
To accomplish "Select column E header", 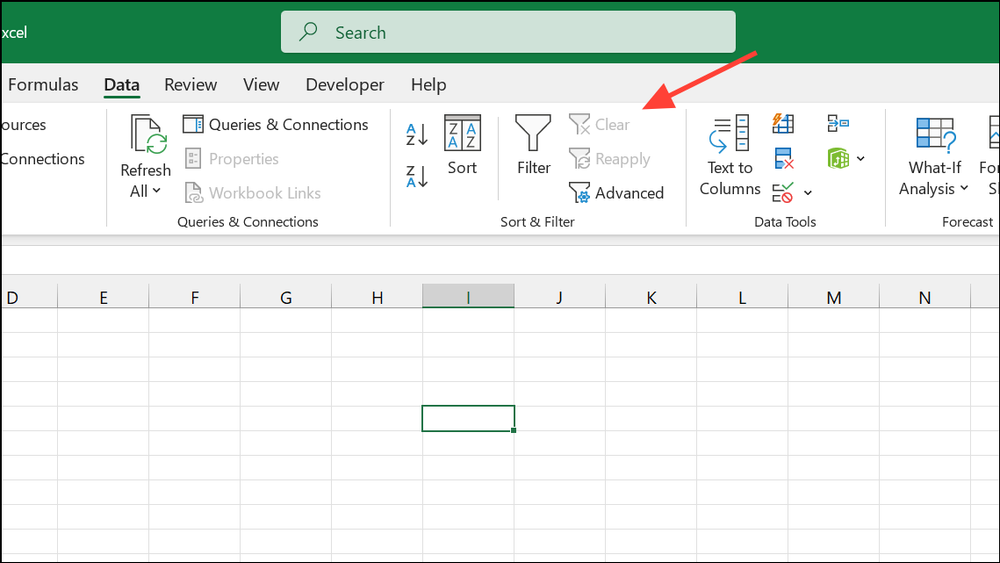I will tap(103, 297).
